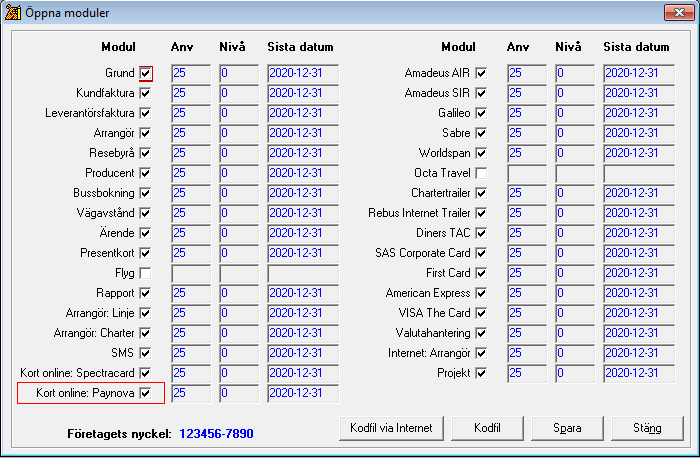Toggle the Sabre checkbox

coord(481,133)
